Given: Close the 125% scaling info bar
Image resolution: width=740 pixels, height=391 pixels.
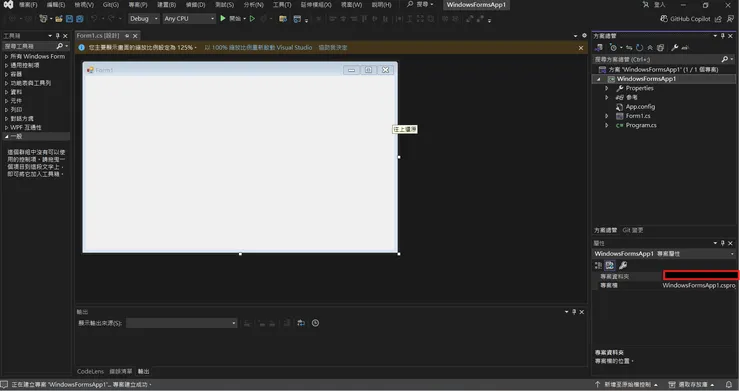Looking at the screenshot, I should pos(581,48).
